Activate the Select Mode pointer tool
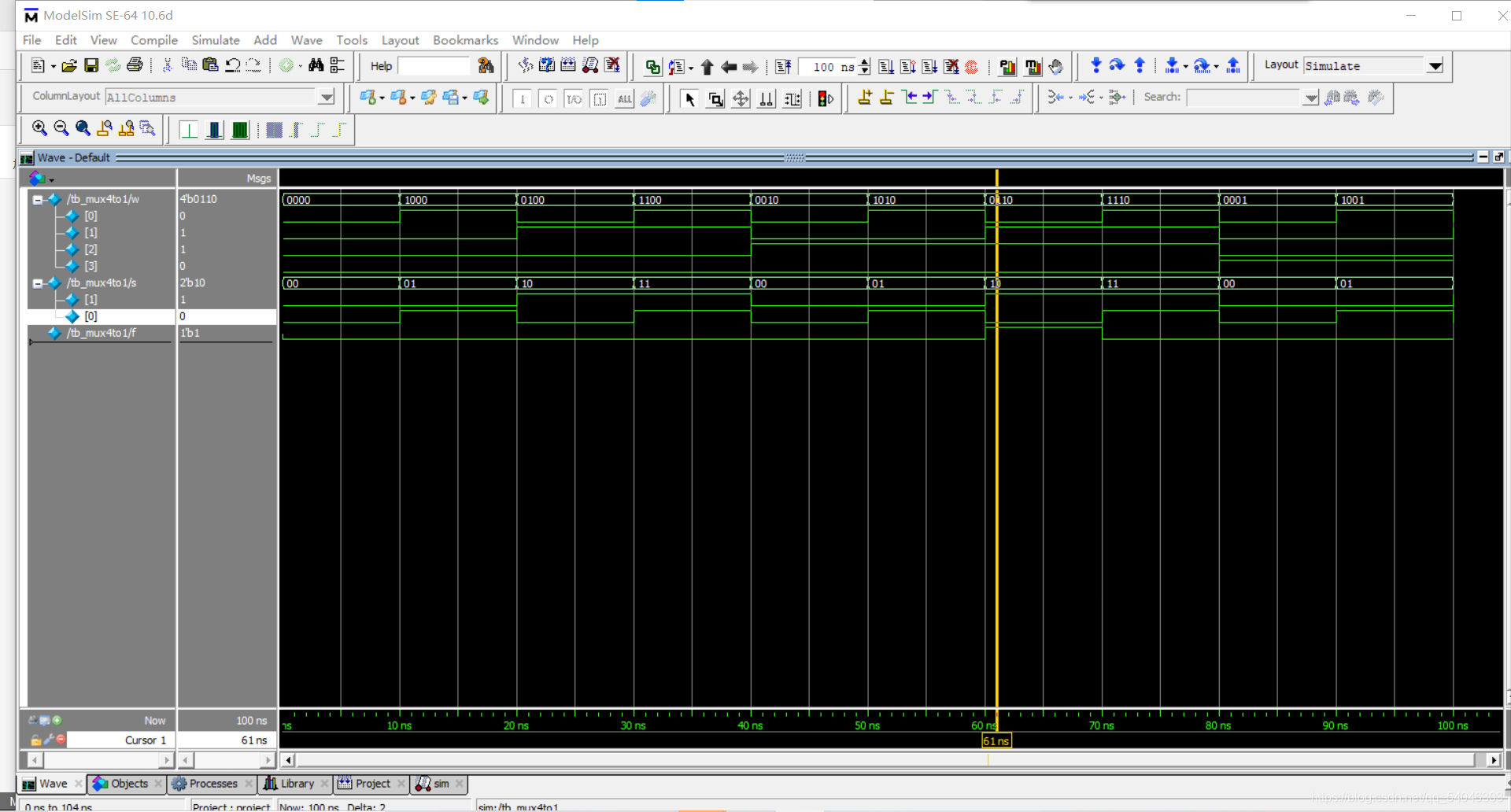 (689, 98)
